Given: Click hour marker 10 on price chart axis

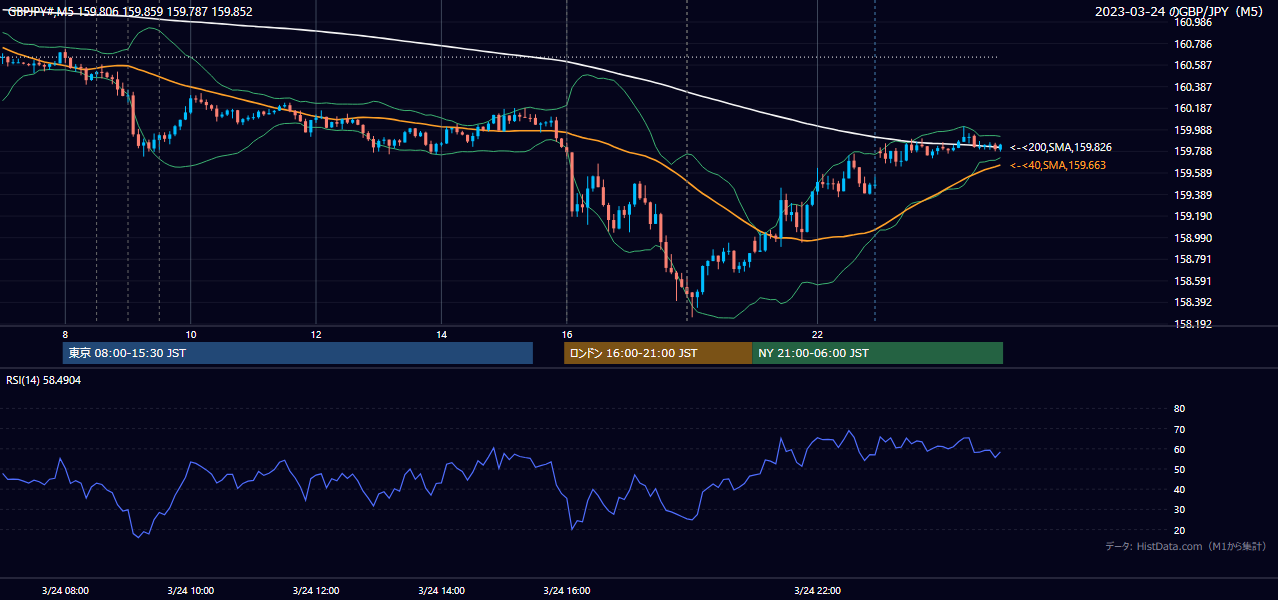Looking at the screenshot, I should [x=190, y=334].
